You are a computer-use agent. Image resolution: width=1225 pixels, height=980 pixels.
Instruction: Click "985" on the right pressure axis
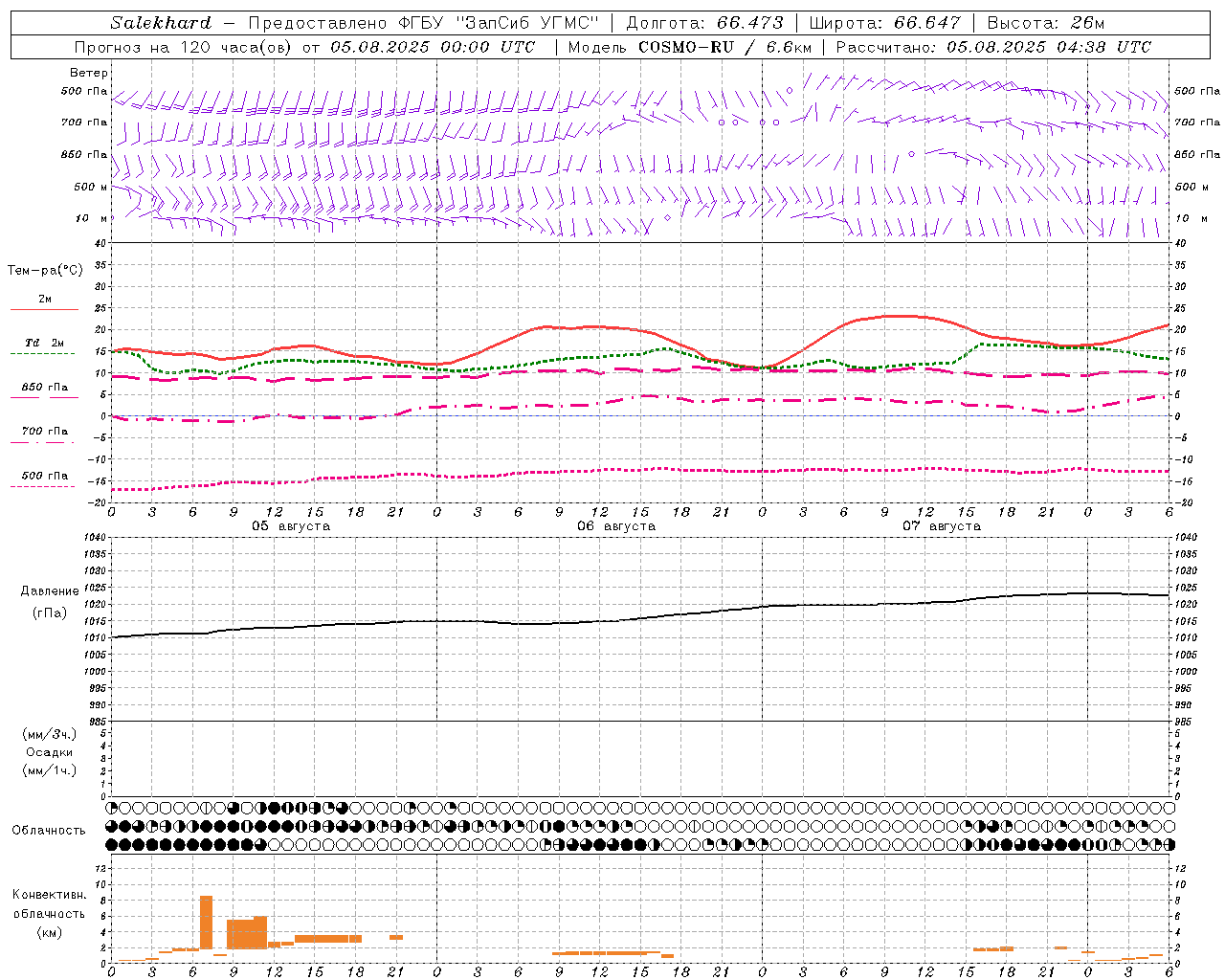tap(1185, 722)
